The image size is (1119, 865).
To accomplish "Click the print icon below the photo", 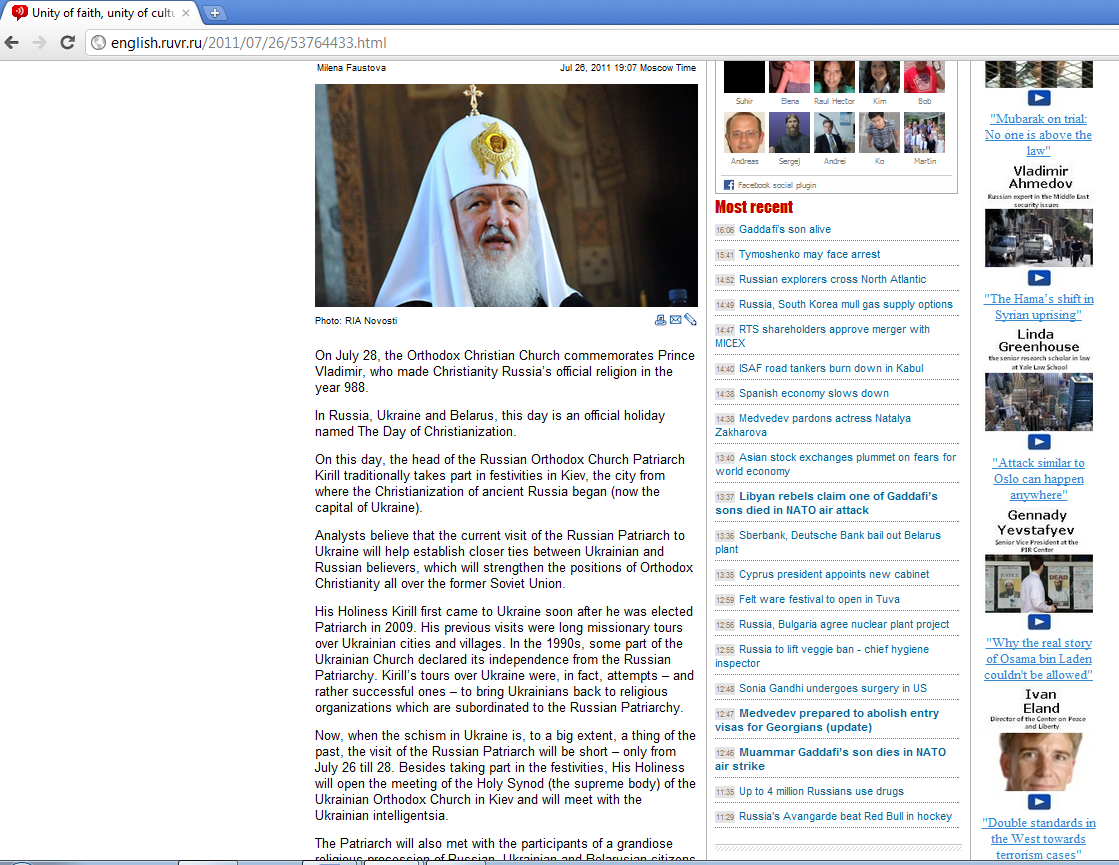I will [x=660, y=320].
